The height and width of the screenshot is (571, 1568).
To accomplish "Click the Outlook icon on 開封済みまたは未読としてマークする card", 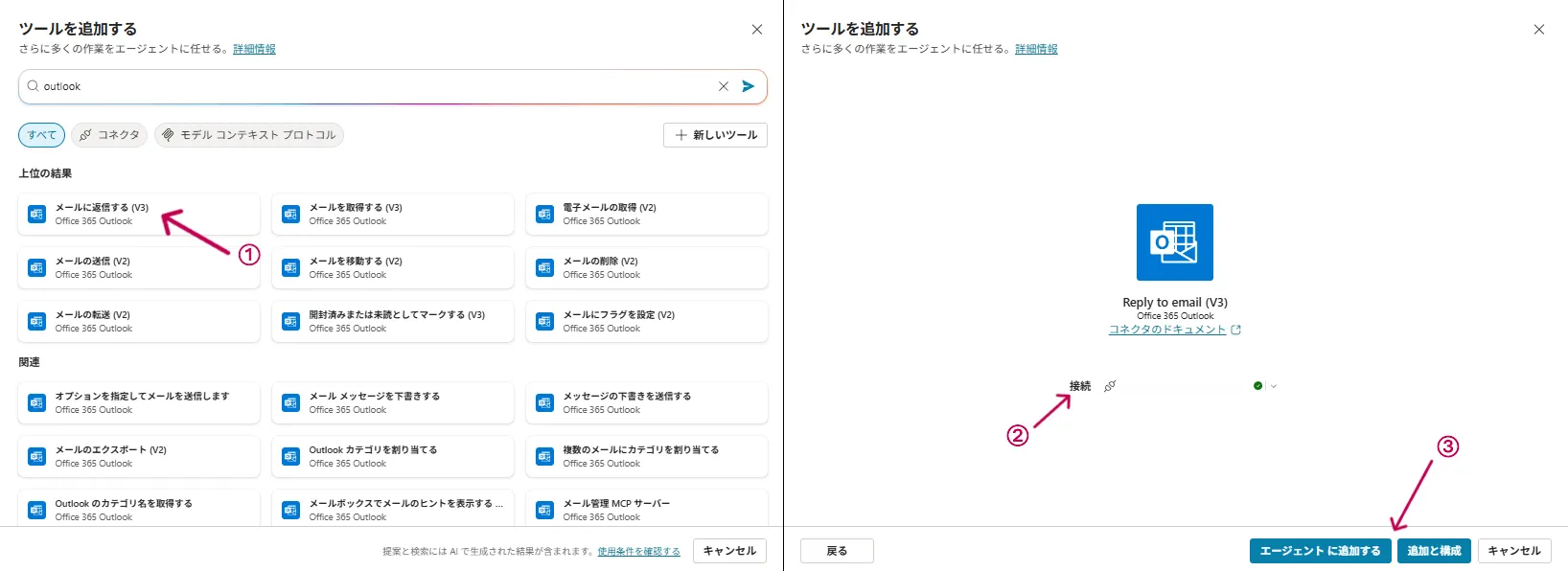I will click(x=290, y=322).
